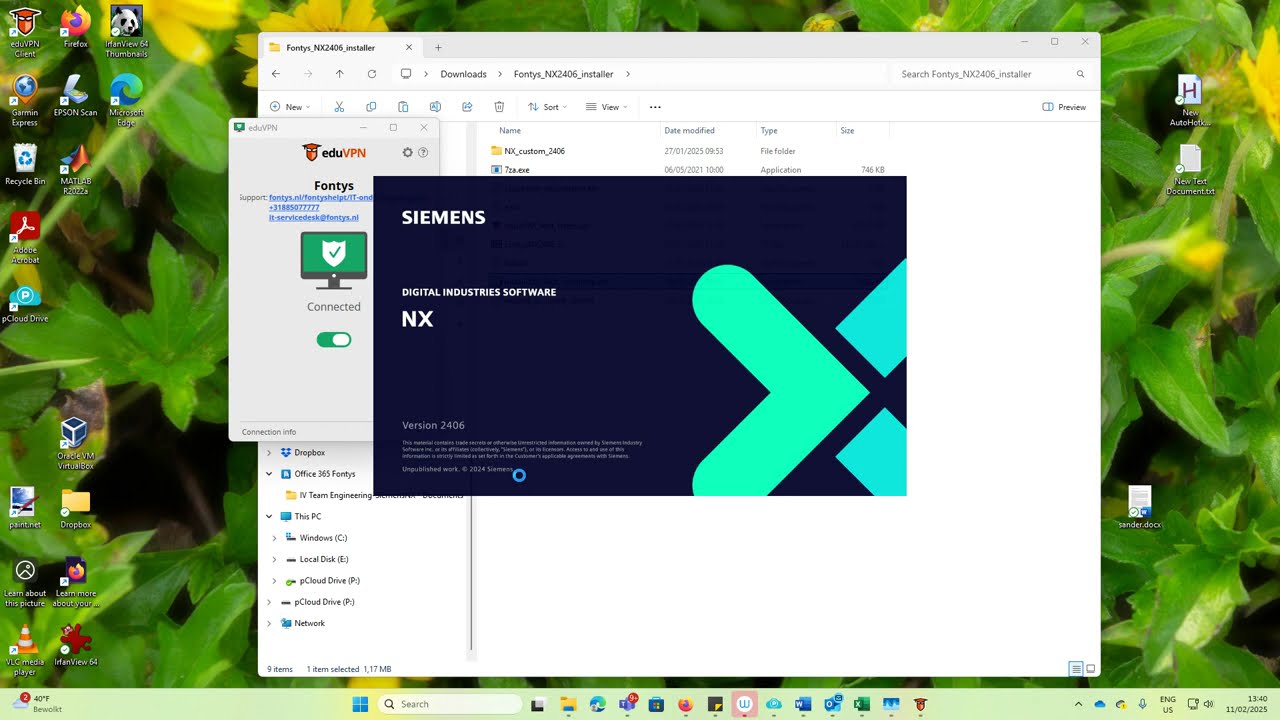Expand the chevron after Fontys_NX2406_installer breadcrumb
Screen dimensions: 1280x720
pyautogui.click(x=628, y=74)
